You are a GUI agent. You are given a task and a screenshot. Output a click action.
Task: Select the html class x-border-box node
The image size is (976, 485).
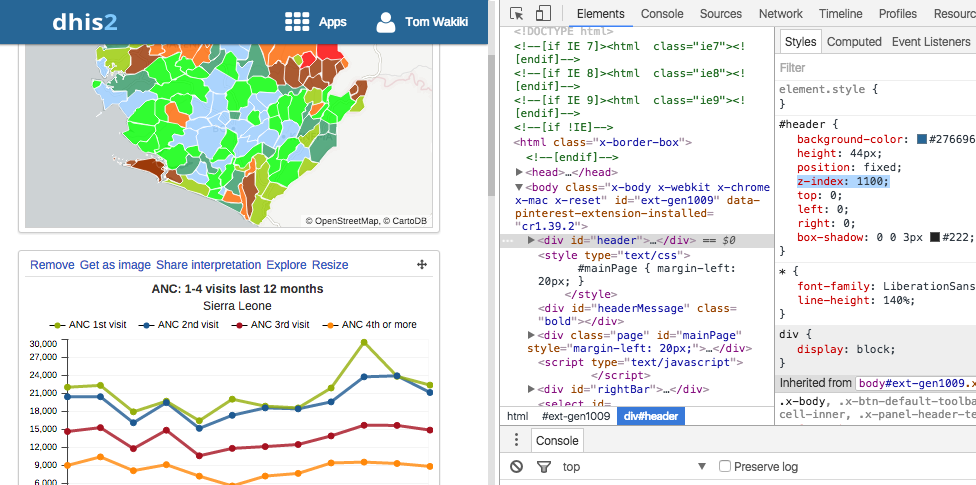click(x=603, y=142)
